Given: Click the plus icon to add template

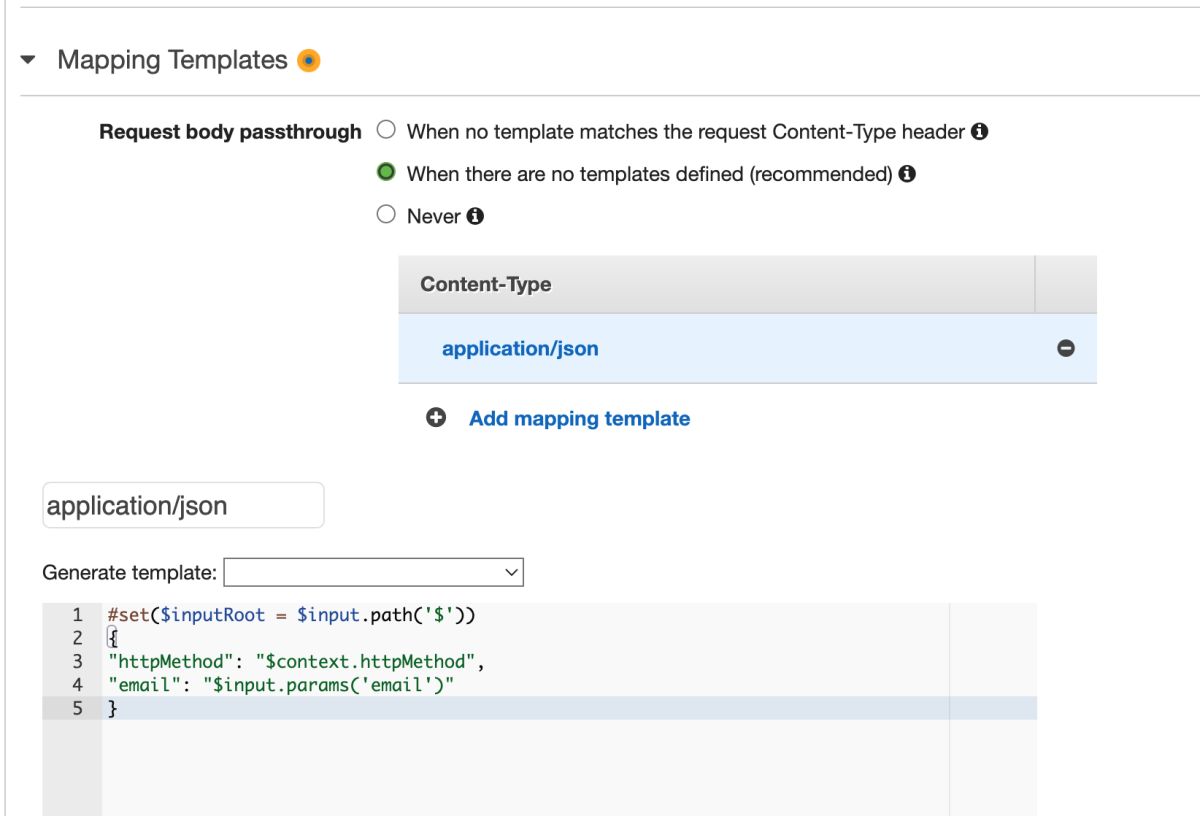Looking at the screenshot, I should 436,419.
